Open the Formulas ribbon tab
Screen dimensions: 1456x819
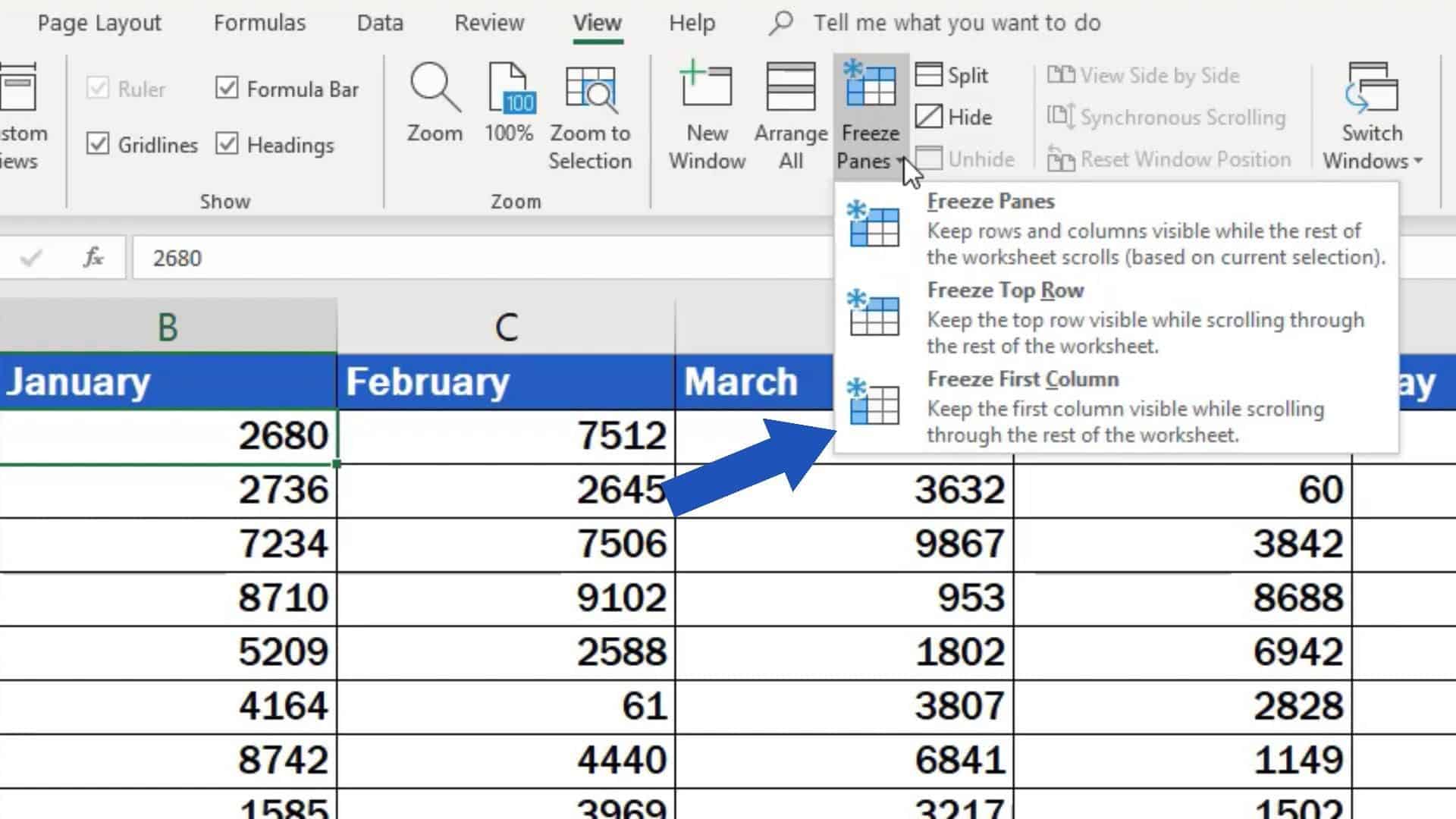[259, 23]
